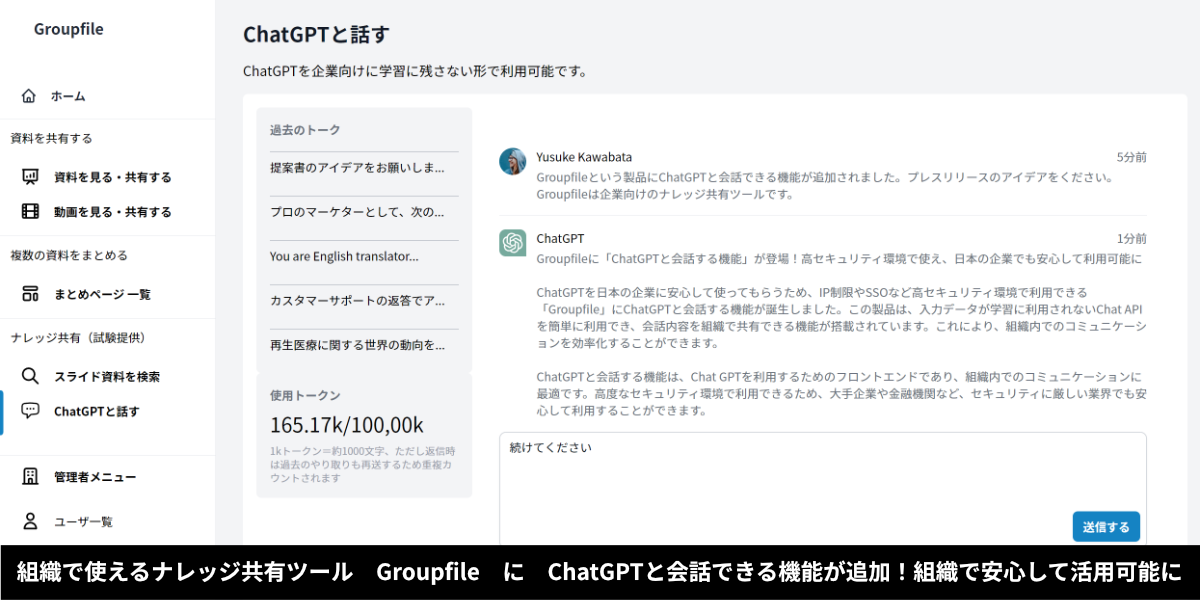Image resolution: width=1200 pixels, height=600 pixels.
Task: Click the film icon beside 動画を見る・共有する
Action: click(31, 212)
